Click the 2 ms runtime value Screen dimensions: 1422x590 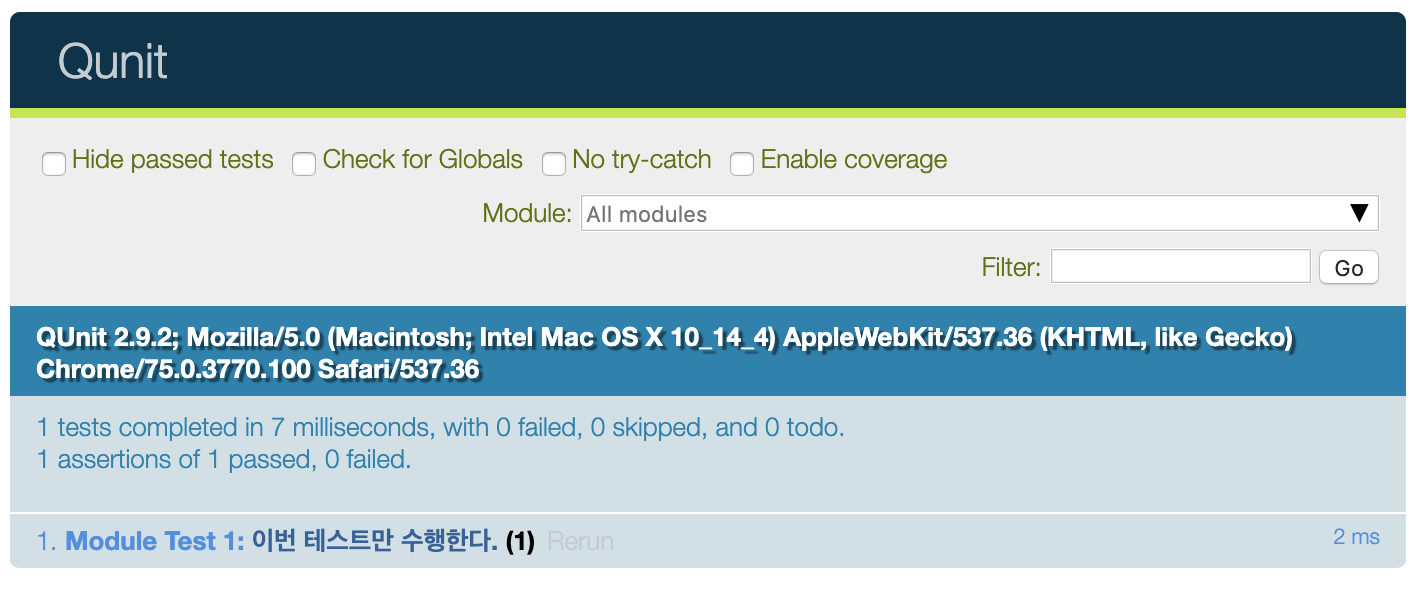pos(1356,537)
